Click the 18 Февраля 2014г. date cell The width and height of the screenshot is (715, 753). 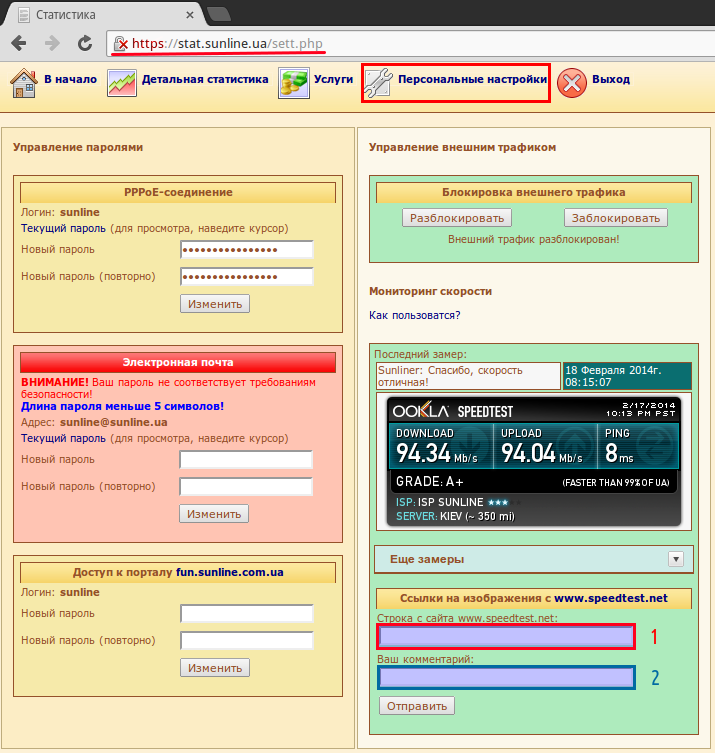click(x=627, y=376)
